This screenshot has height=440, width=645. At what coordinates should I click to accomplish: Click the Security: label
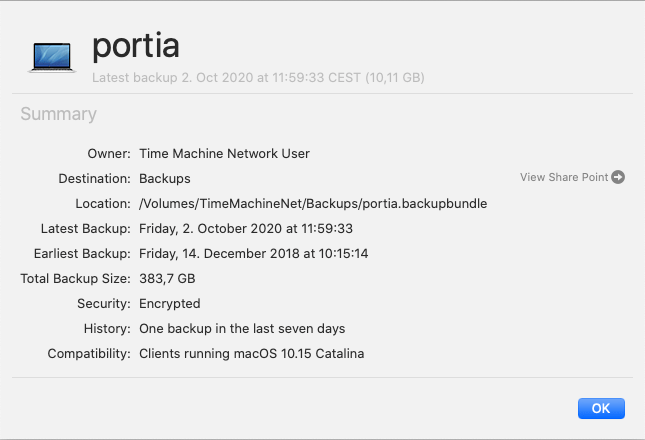pyautogui.click(x=104, y=304)
